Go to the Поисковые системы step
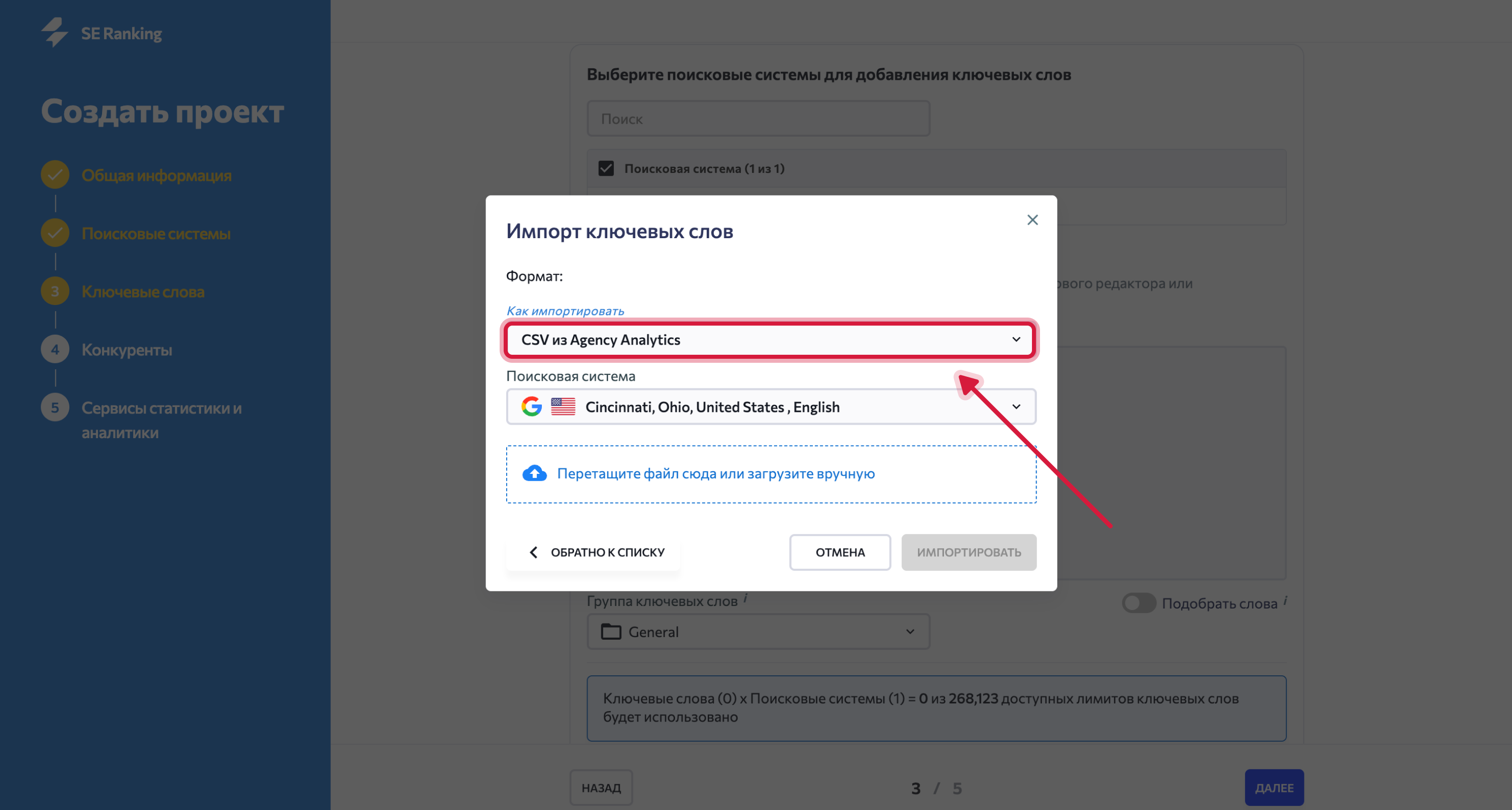The image size is (1512, 810). coord(155,233)
